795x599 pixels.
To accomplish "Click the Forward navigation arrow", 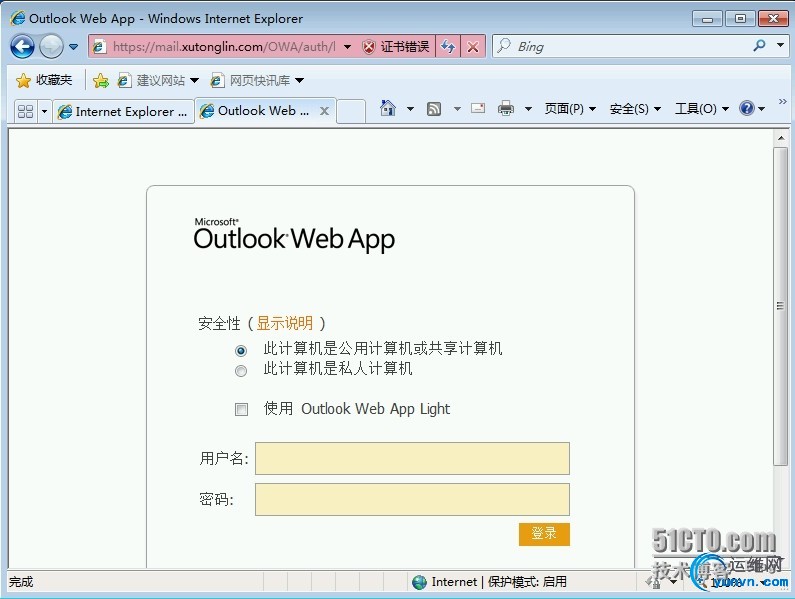I will pos(51,47).
